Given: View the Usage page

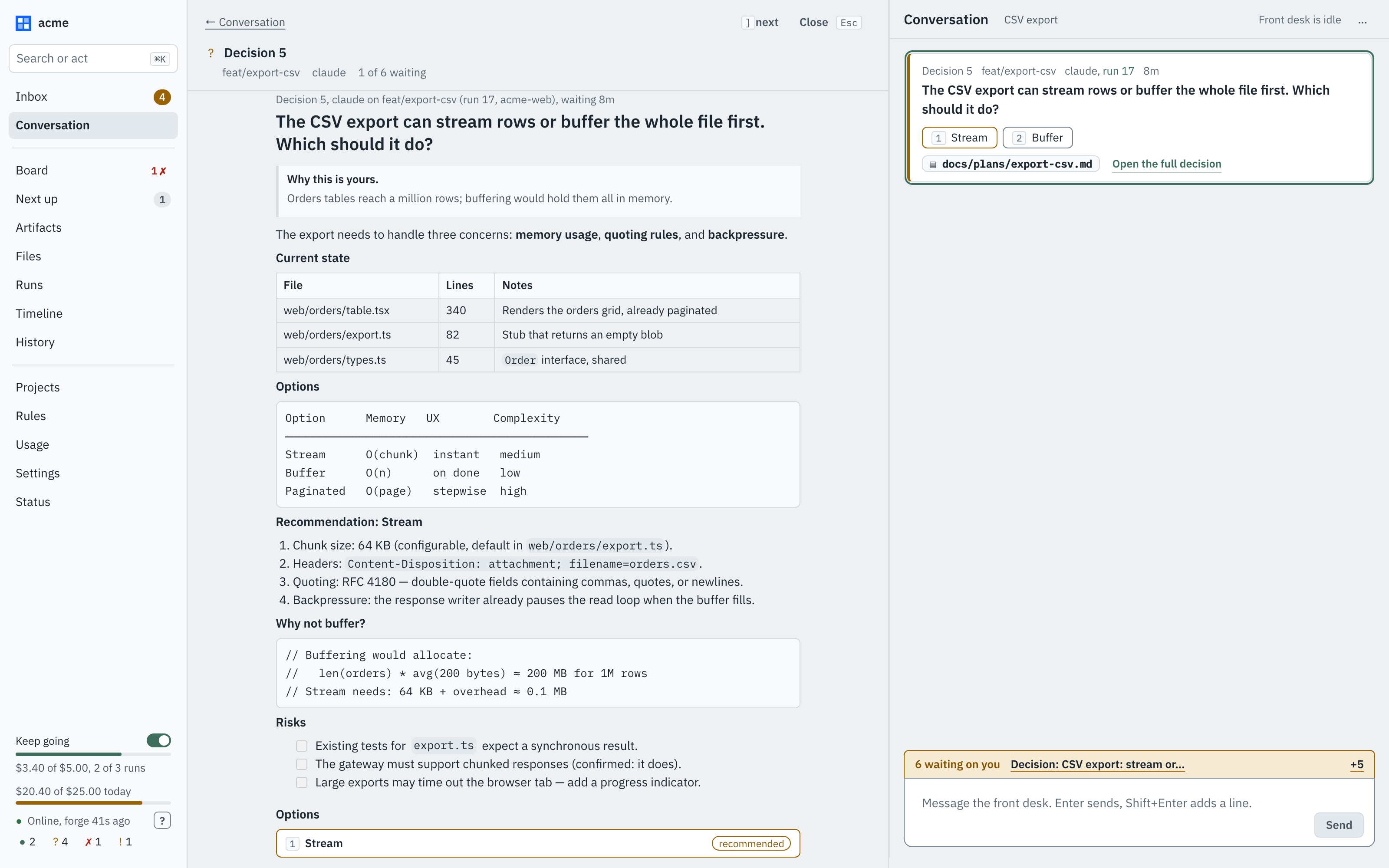Looking at the screenshot, I should tap(93, 445).
